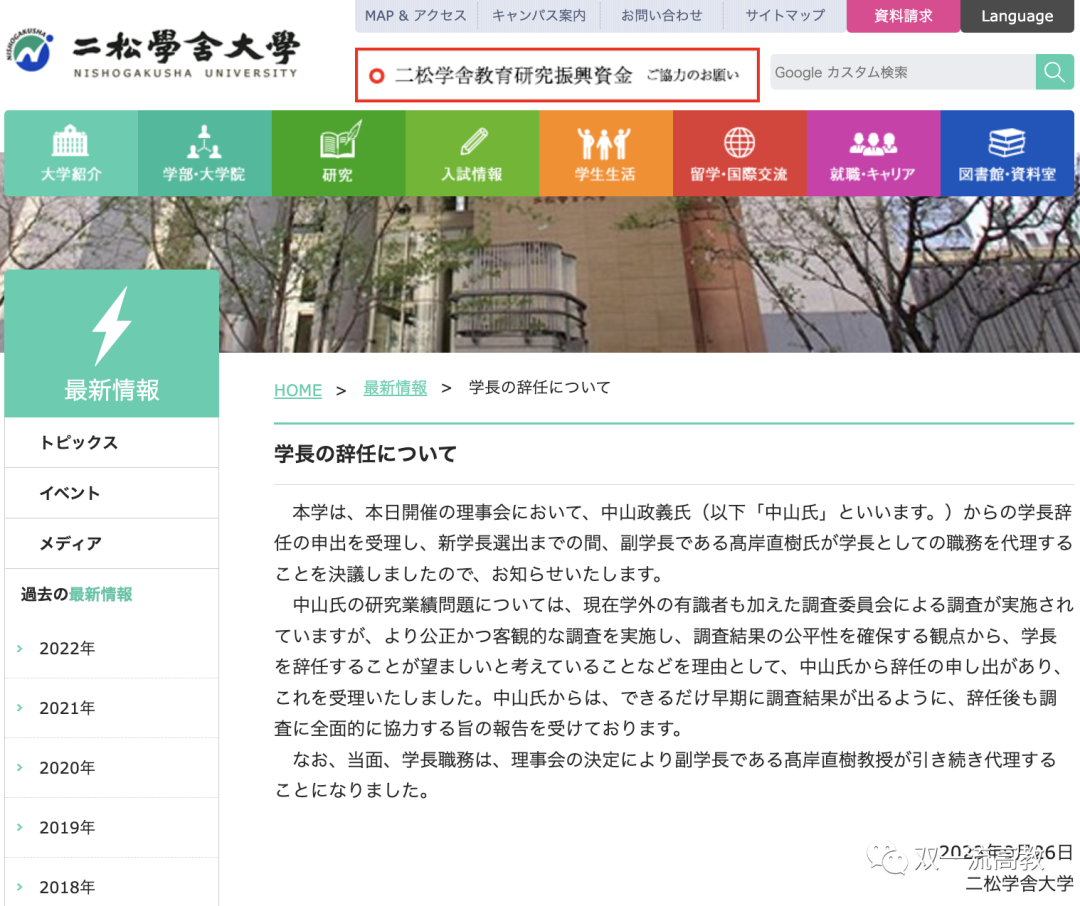Image resolution: width=1080 pixels, height=906 pixels.
Task: Go to 学生生活 people icon tile
Action: tap(605, 153)
